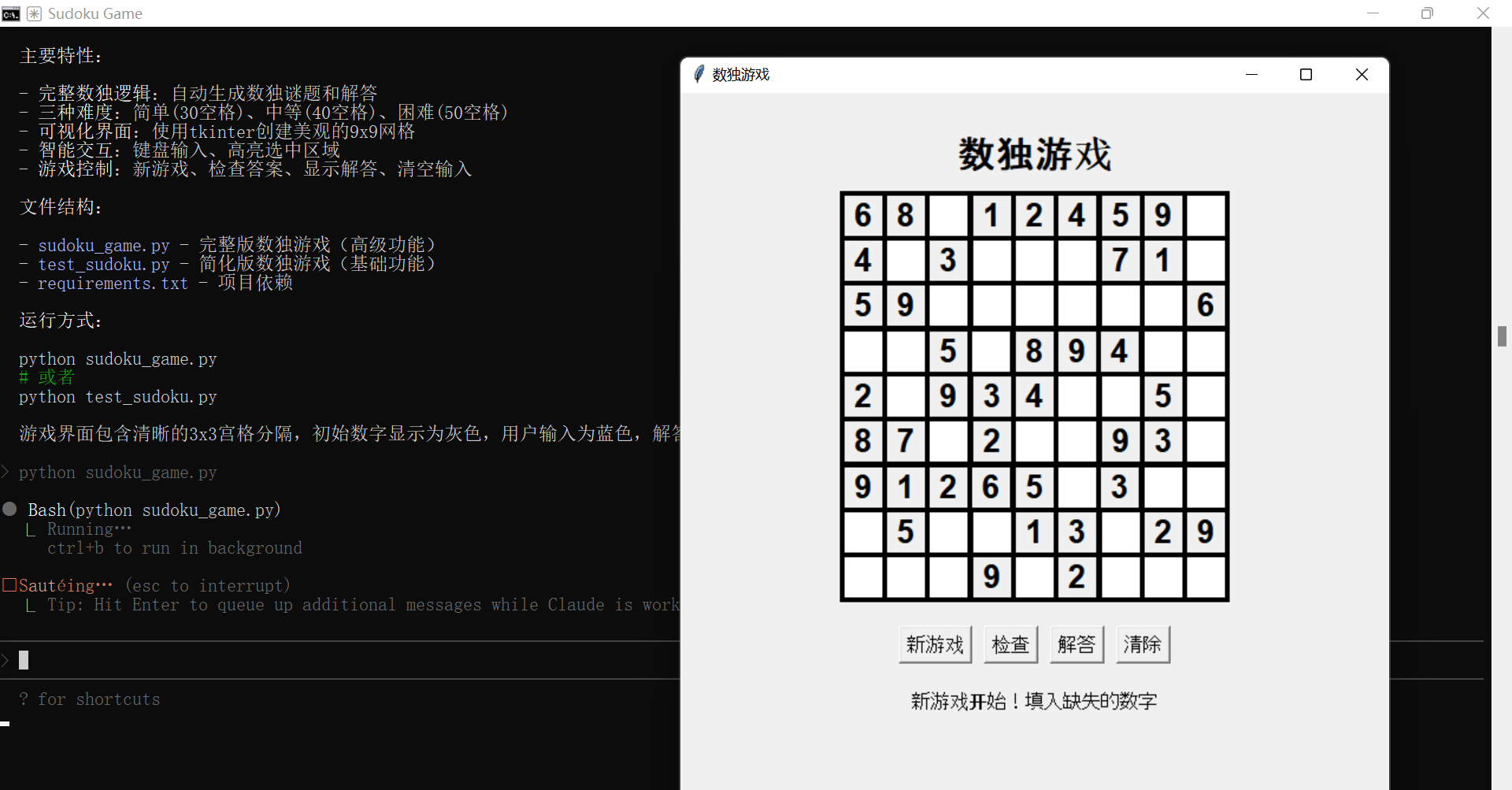The image size is (1512, 790).
Task: Reveal the solution via the 解答 button
Action: tap(1077, 644)
